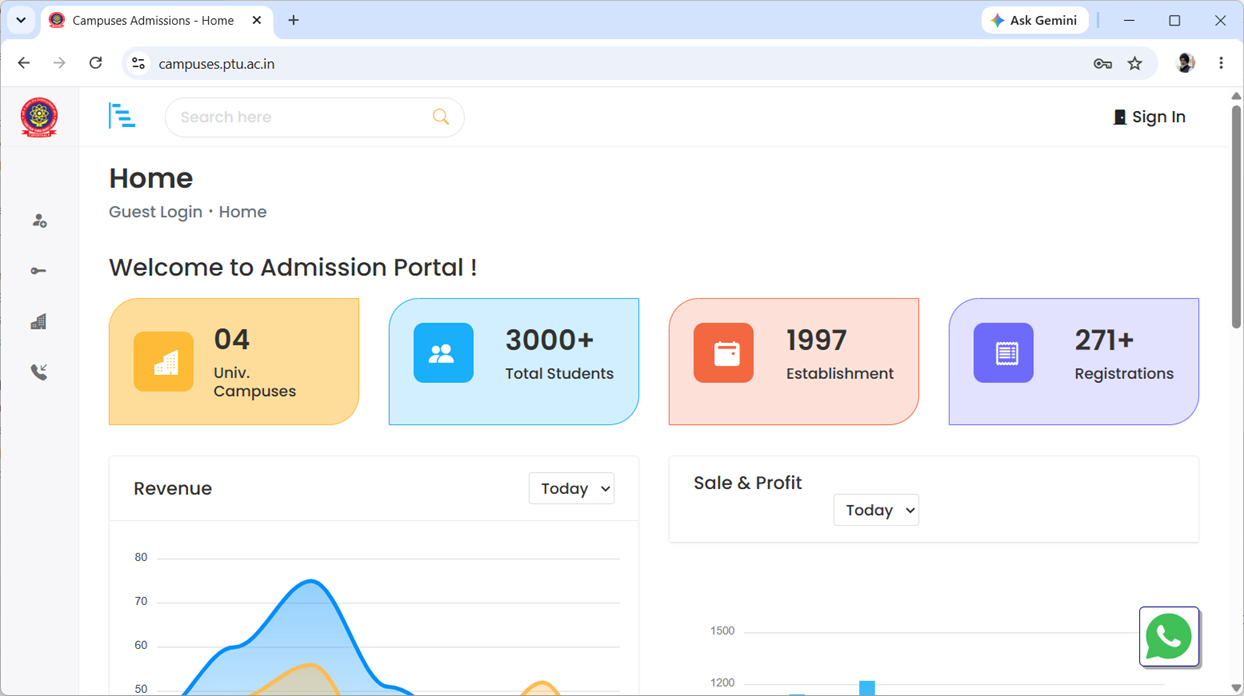1244x696 pixels.
Task: Click the Sale & Profit heading
Action: [748, 483]
